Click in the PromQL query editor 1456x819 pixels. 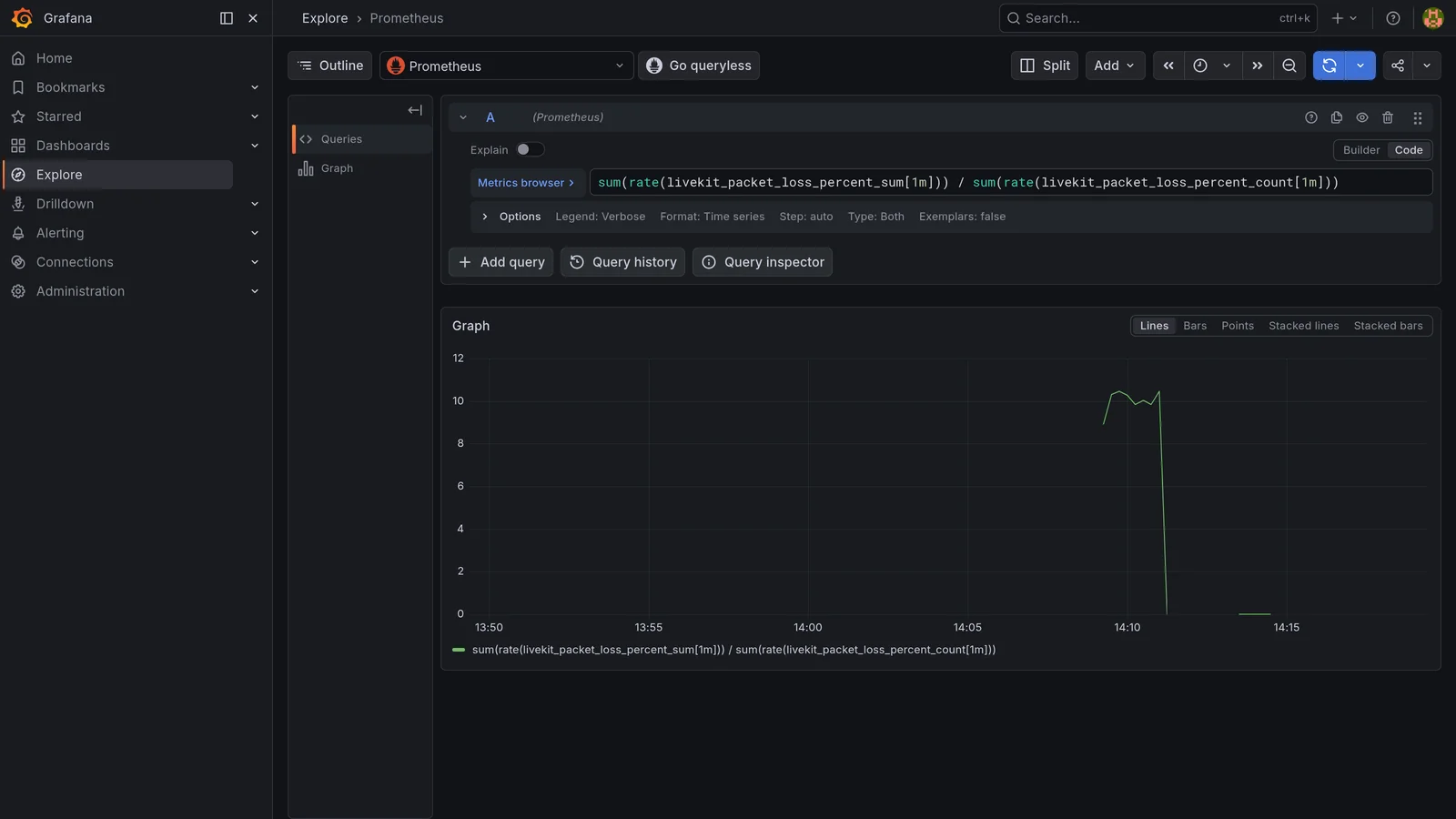[x=1011, y=182]
